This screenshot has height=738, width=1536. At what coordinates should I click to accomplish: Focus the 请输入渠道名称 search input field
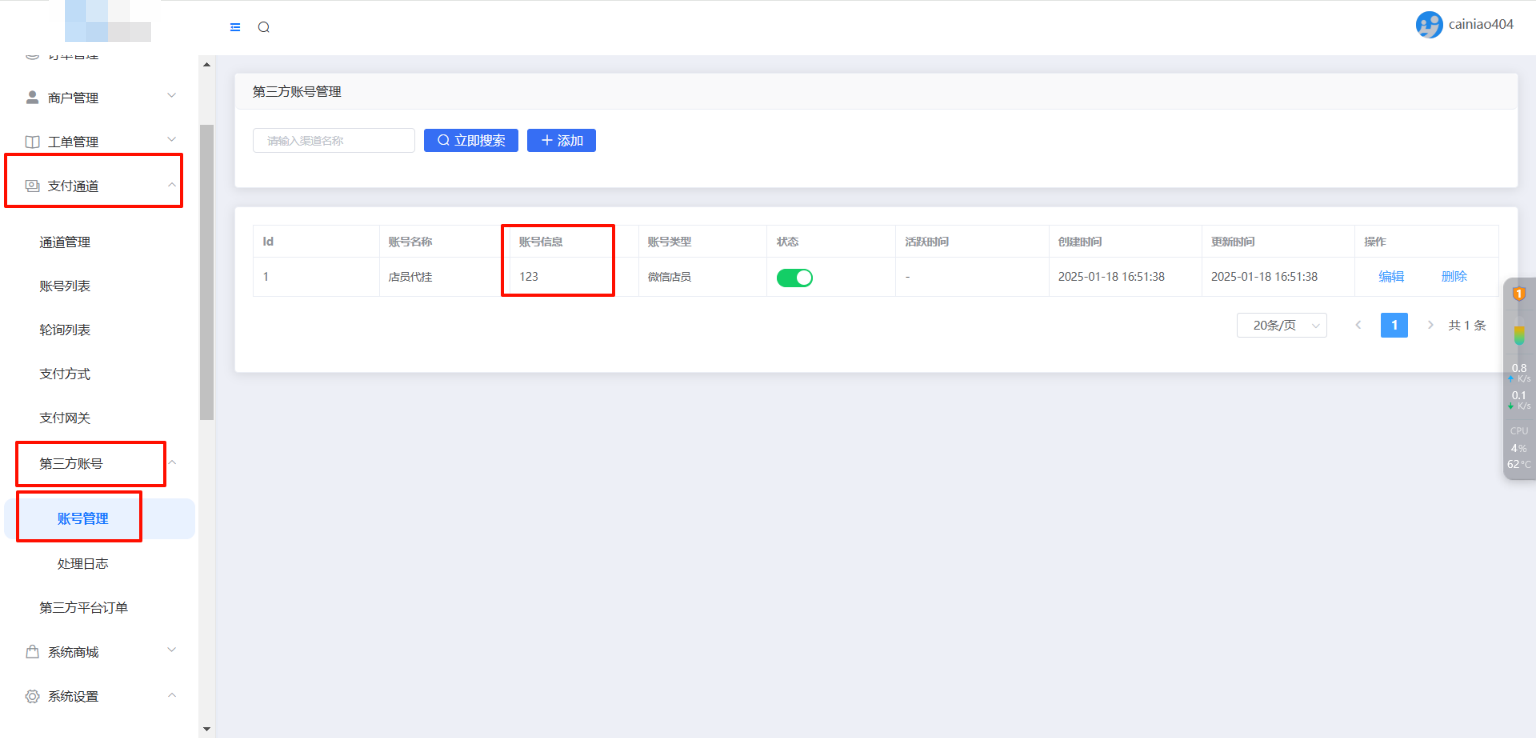pos(334,141)
